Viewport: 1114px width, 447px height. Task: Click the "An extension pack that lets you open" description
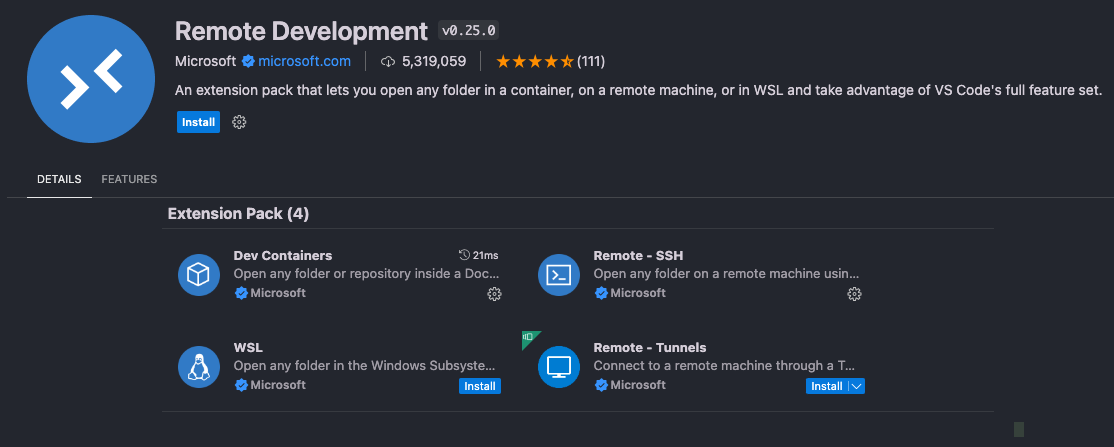coord(638,91)
